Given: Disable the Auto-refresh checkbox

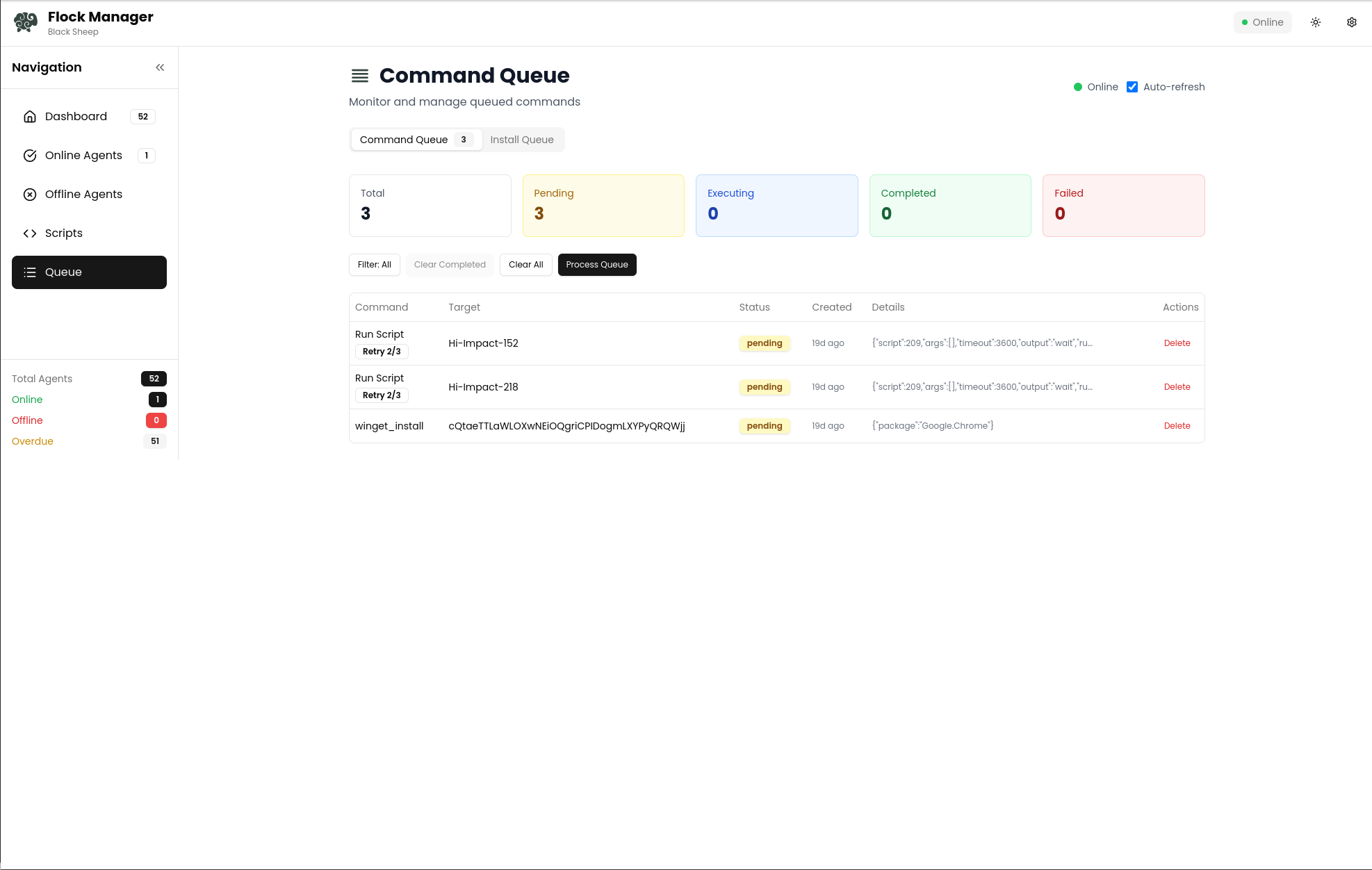Looking at the screenshot, I should [1132, 87].
